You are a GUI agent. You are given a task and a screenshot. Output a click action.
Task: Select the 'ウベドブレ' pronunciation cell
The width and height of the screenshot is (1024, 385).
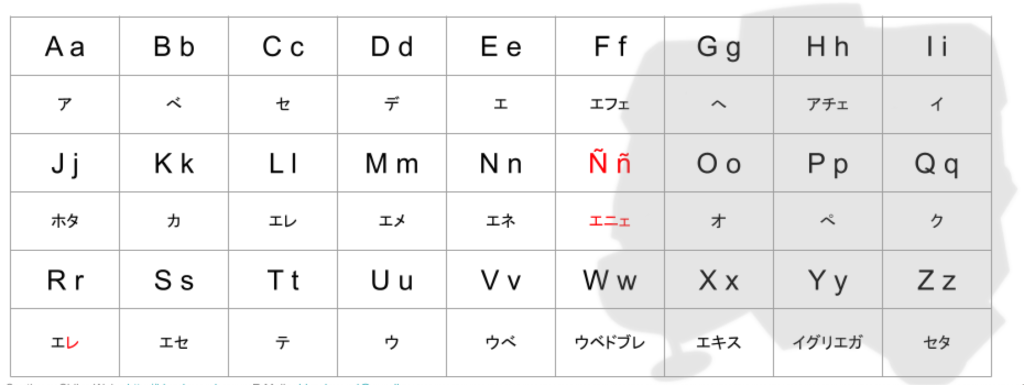click(610, 343)
